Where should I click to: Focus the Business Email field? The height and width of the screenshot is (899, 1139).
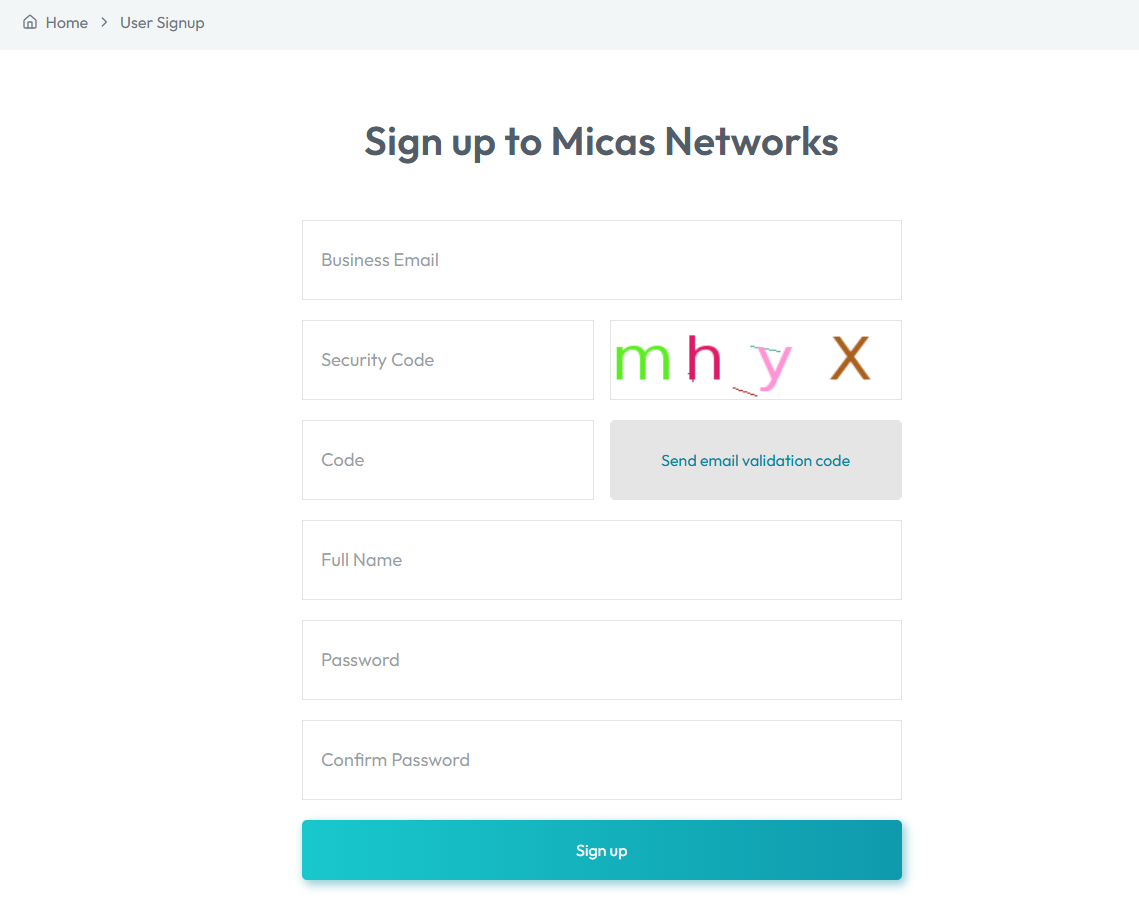pyautogui.click(x=601, y=260)
